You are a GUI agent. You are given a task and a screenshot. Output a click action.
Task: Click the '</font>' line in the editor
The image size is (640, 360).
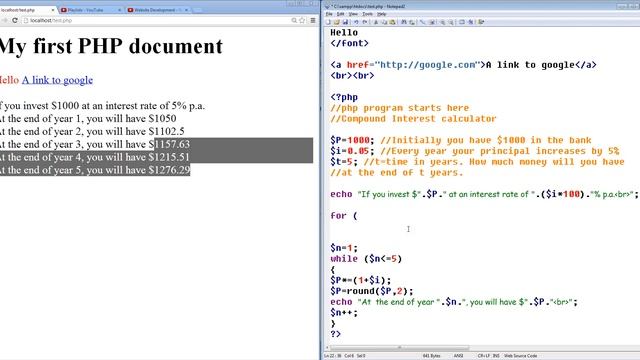[349, 43]
